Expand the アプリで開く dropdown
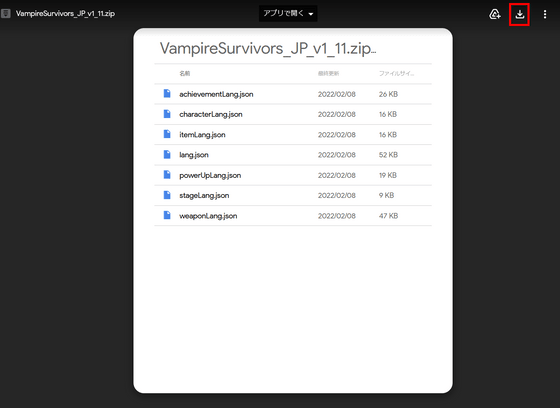This screenshot has height=408, width=560. coord(288,14)
